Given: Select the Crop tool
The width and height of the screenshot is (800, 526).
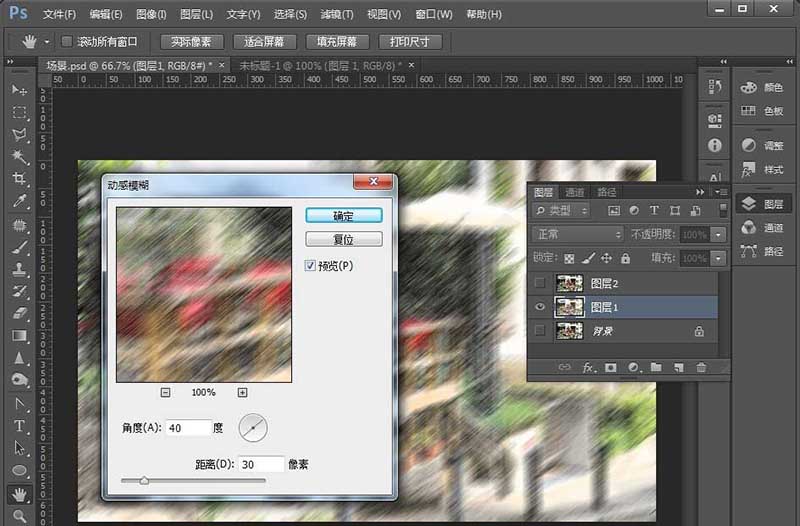Looking at the screenshot, I should 19,179.
